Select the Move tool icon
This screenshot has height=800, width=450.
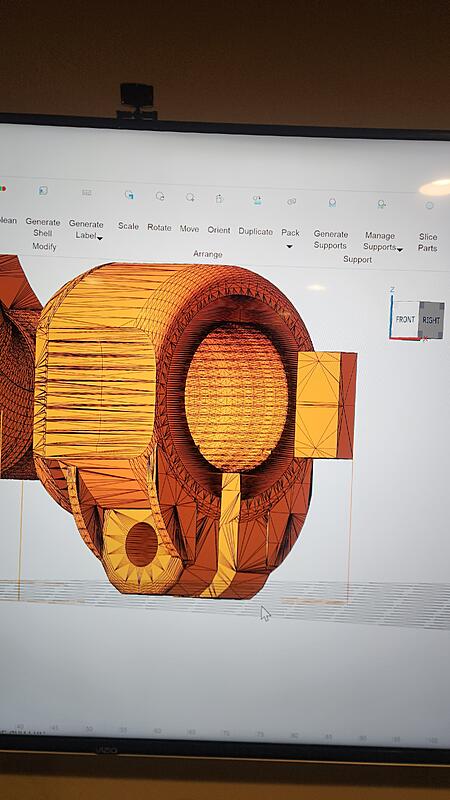click(190, 197)
